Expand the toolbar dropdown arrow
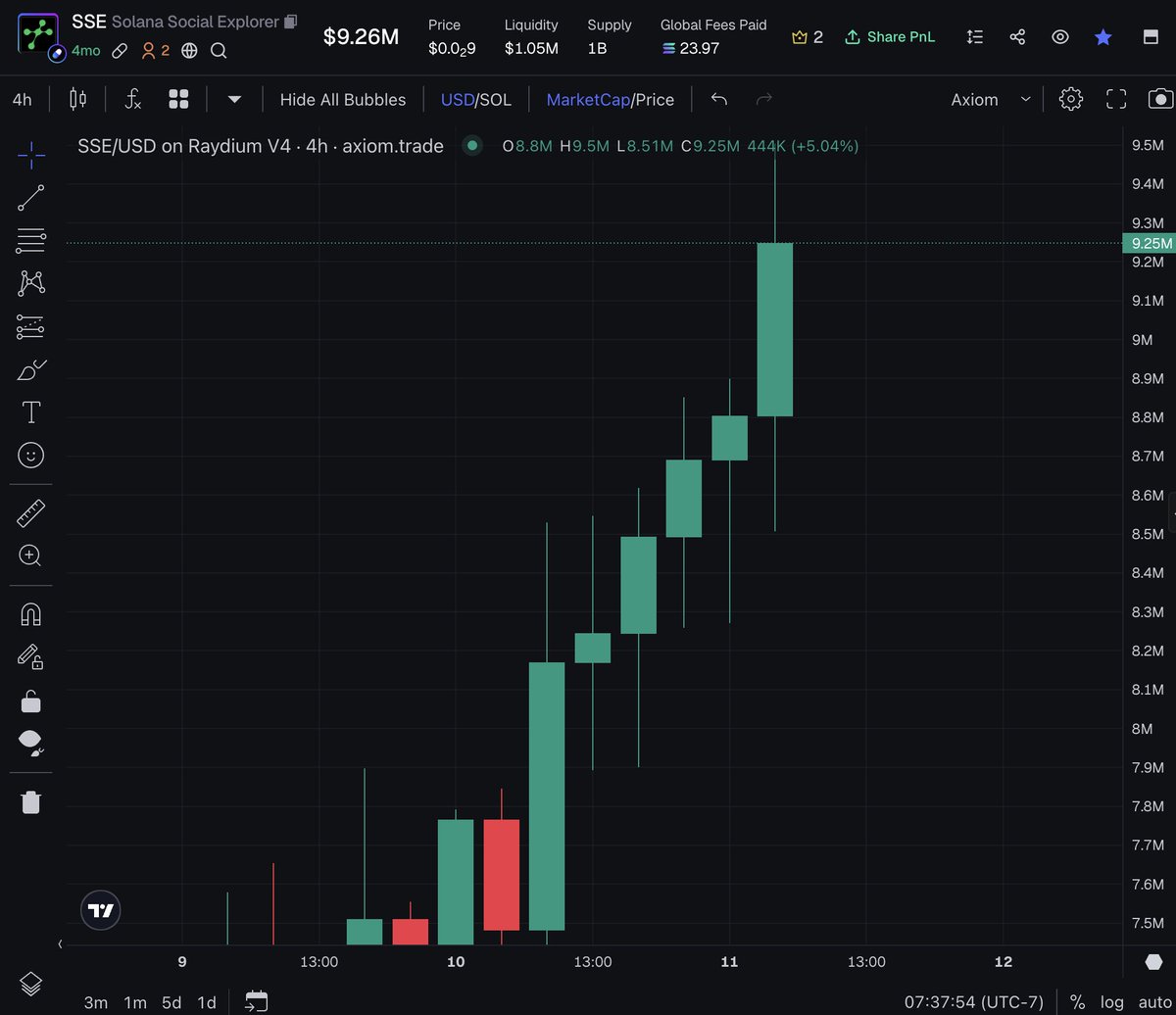1176x1015 pixels. click(x=234, y=100)
